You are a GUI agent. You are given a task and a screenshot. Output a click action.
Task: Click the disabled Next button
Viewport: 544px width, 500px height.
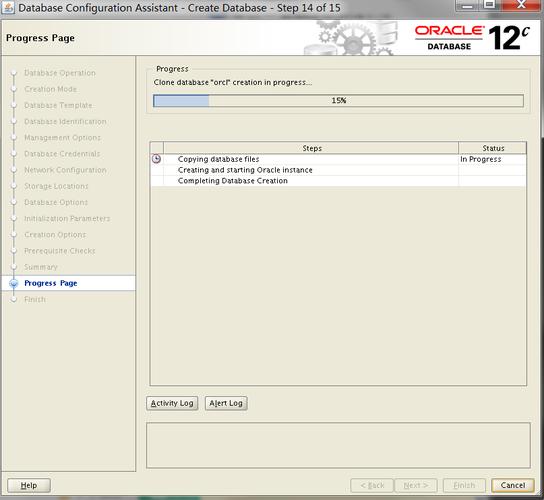[x=416, y=485]
